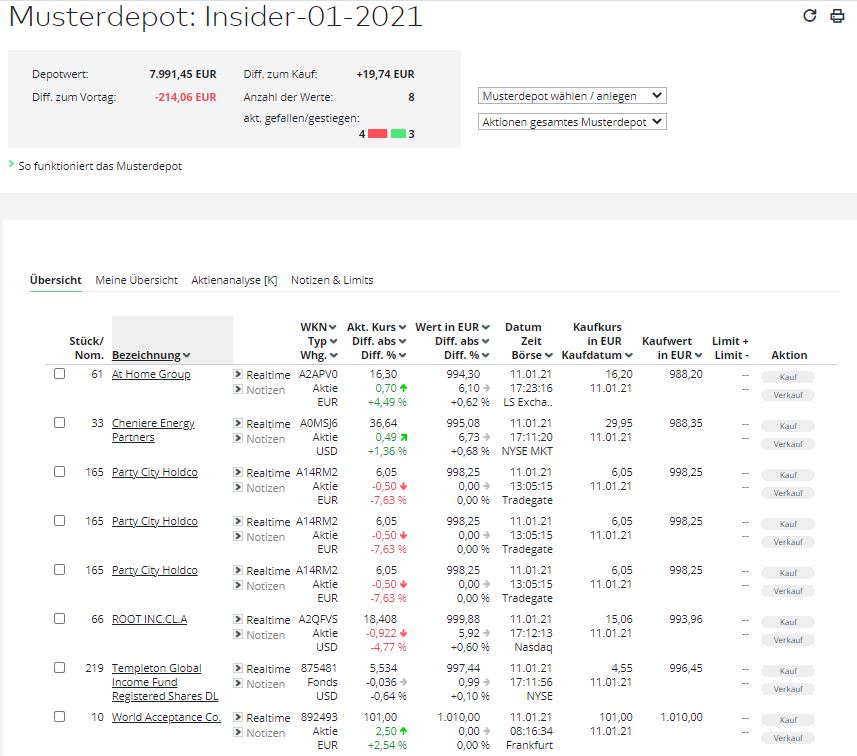Click grey arrow beside At Home Group 6,10
The image size is (857, 756).
point(486,388)
